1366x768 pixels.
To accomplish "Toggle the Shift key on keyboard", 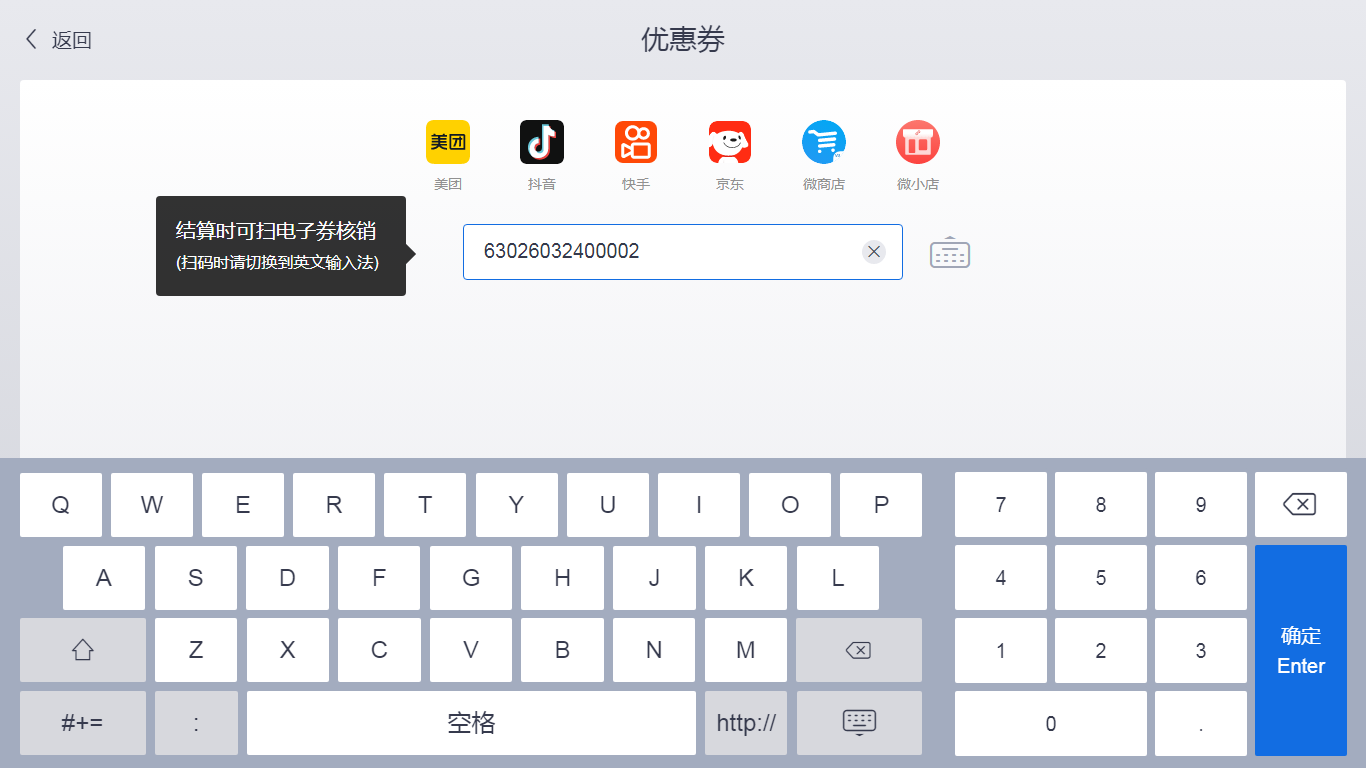I will tap(83, 650).
